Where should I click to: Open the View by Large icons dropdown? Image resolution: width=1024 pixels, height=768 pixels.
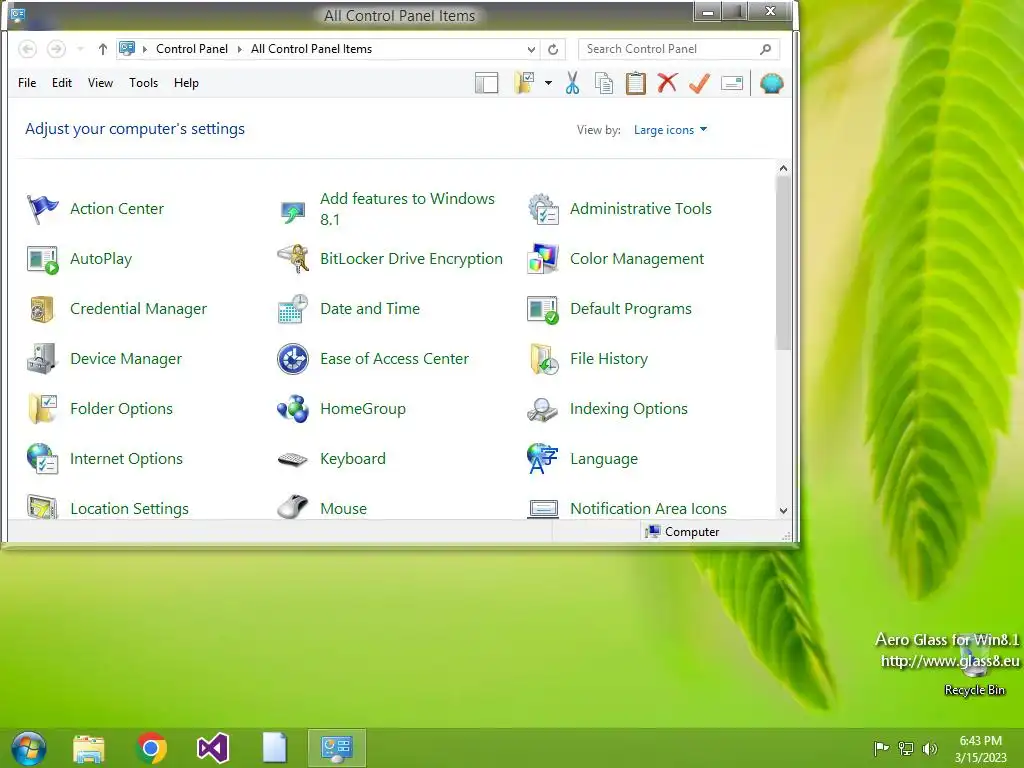pos(671,130)
